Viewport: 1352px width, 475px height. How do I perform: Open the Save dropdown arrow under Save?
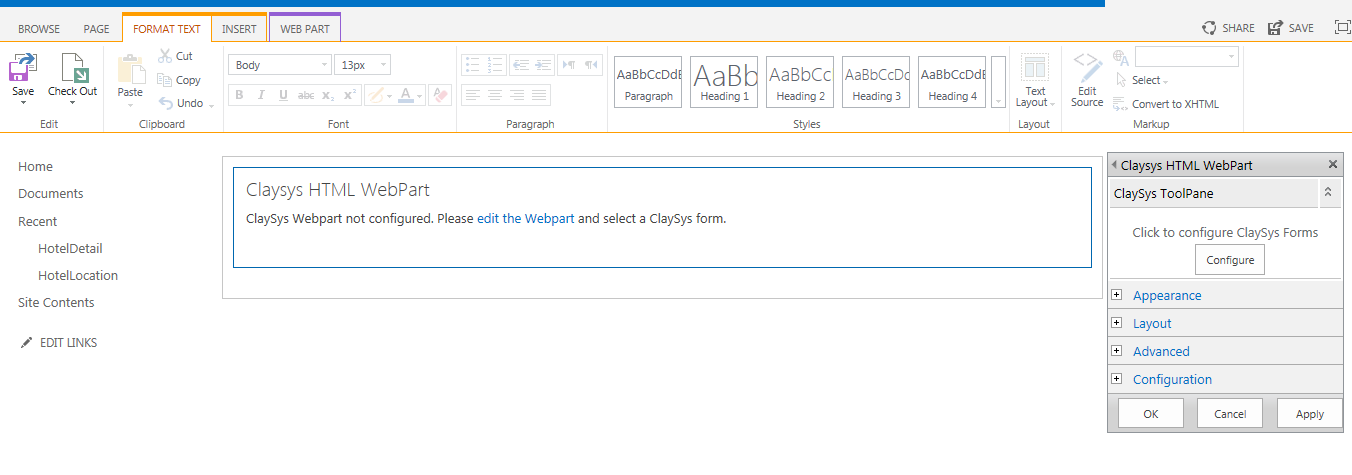(x=22, y=102)
